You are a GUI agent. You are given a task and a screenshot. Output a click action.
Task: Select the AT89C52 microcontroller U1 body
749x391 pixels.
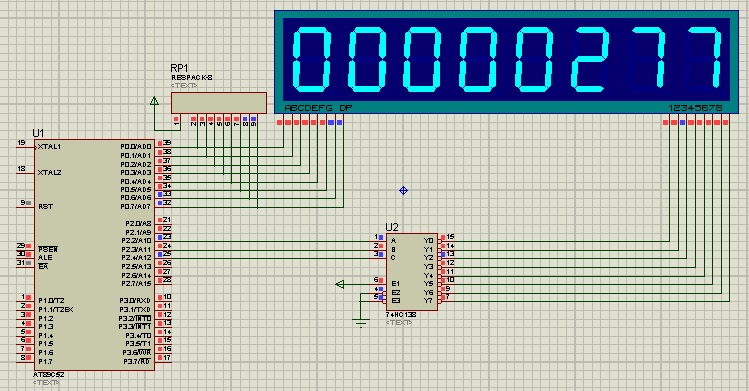(x=95, y=254)
